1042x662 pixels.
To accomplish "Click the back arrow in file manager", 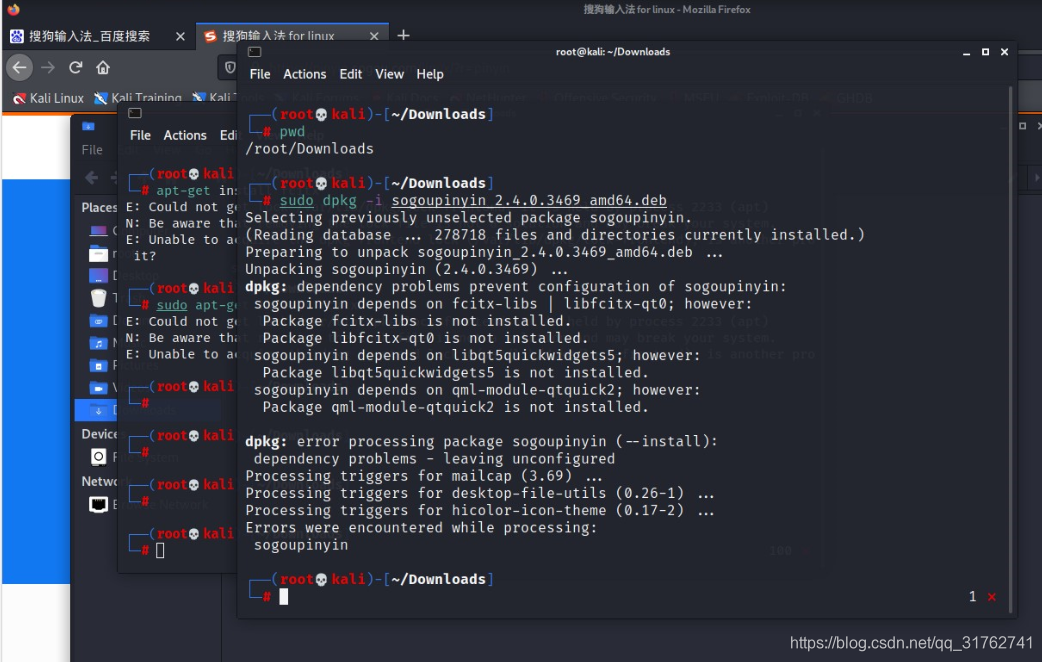I will point(92,177).
